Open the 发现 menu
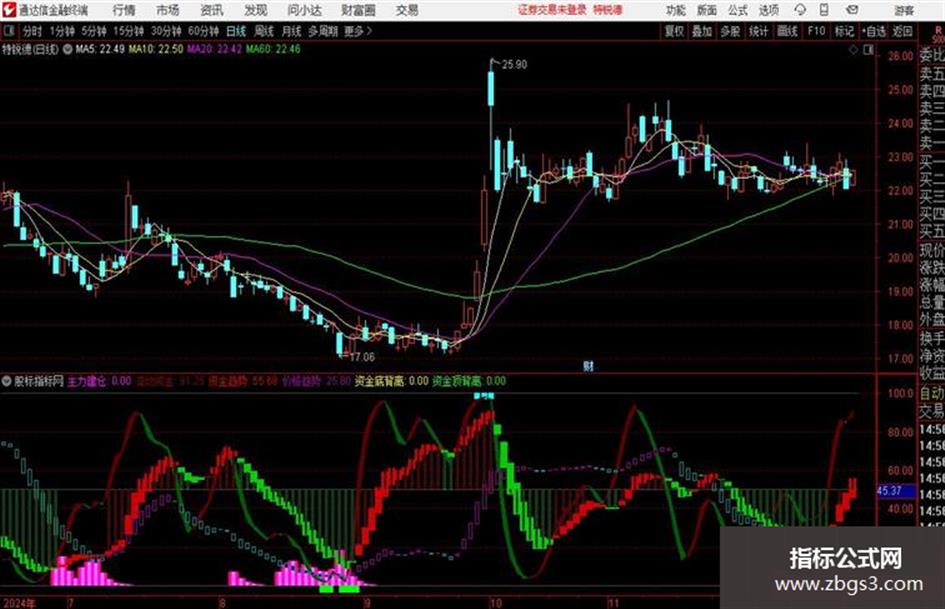 (255, 10)
